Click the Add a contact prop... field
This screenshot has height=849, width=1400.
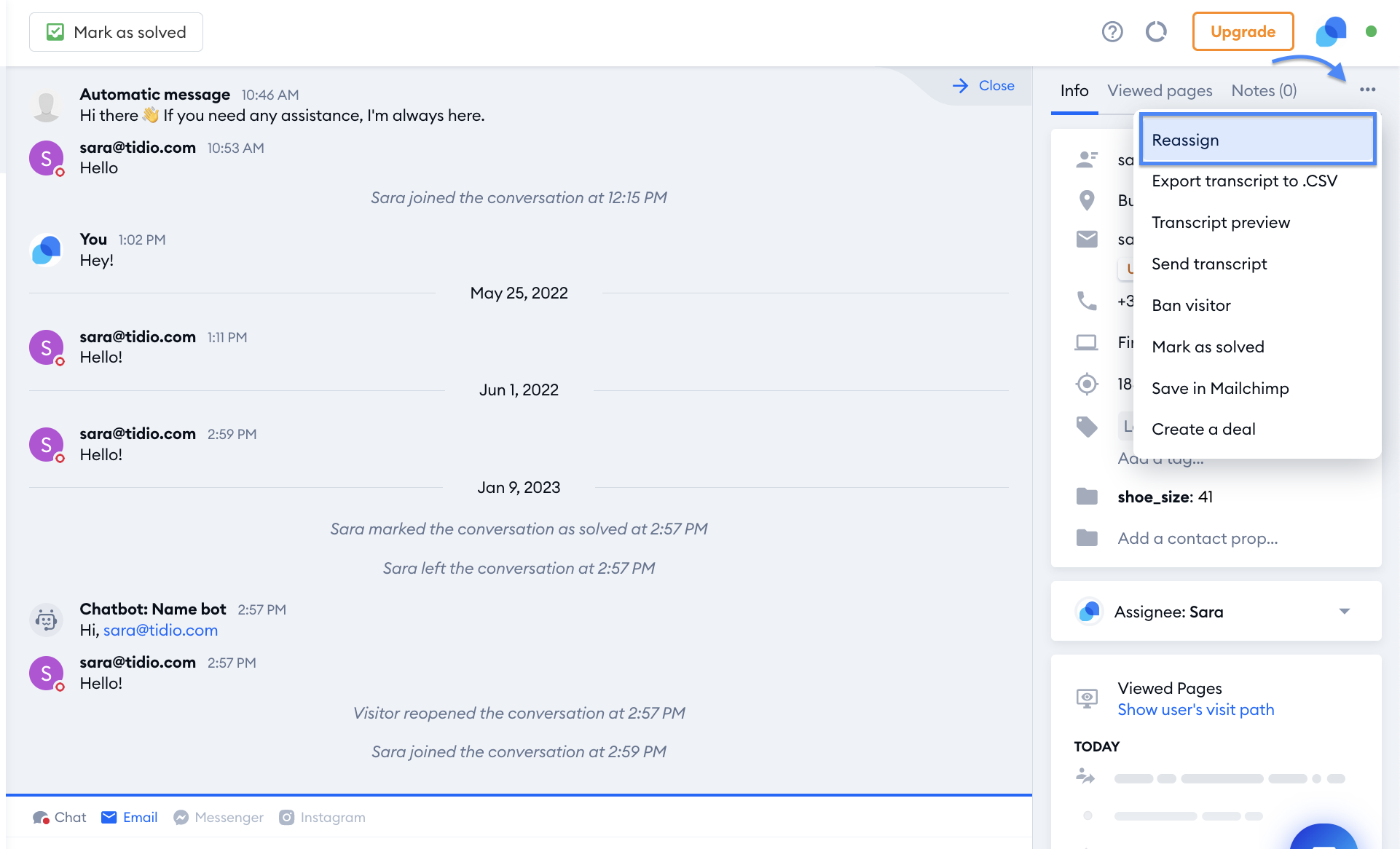[x=1198, y=538]
